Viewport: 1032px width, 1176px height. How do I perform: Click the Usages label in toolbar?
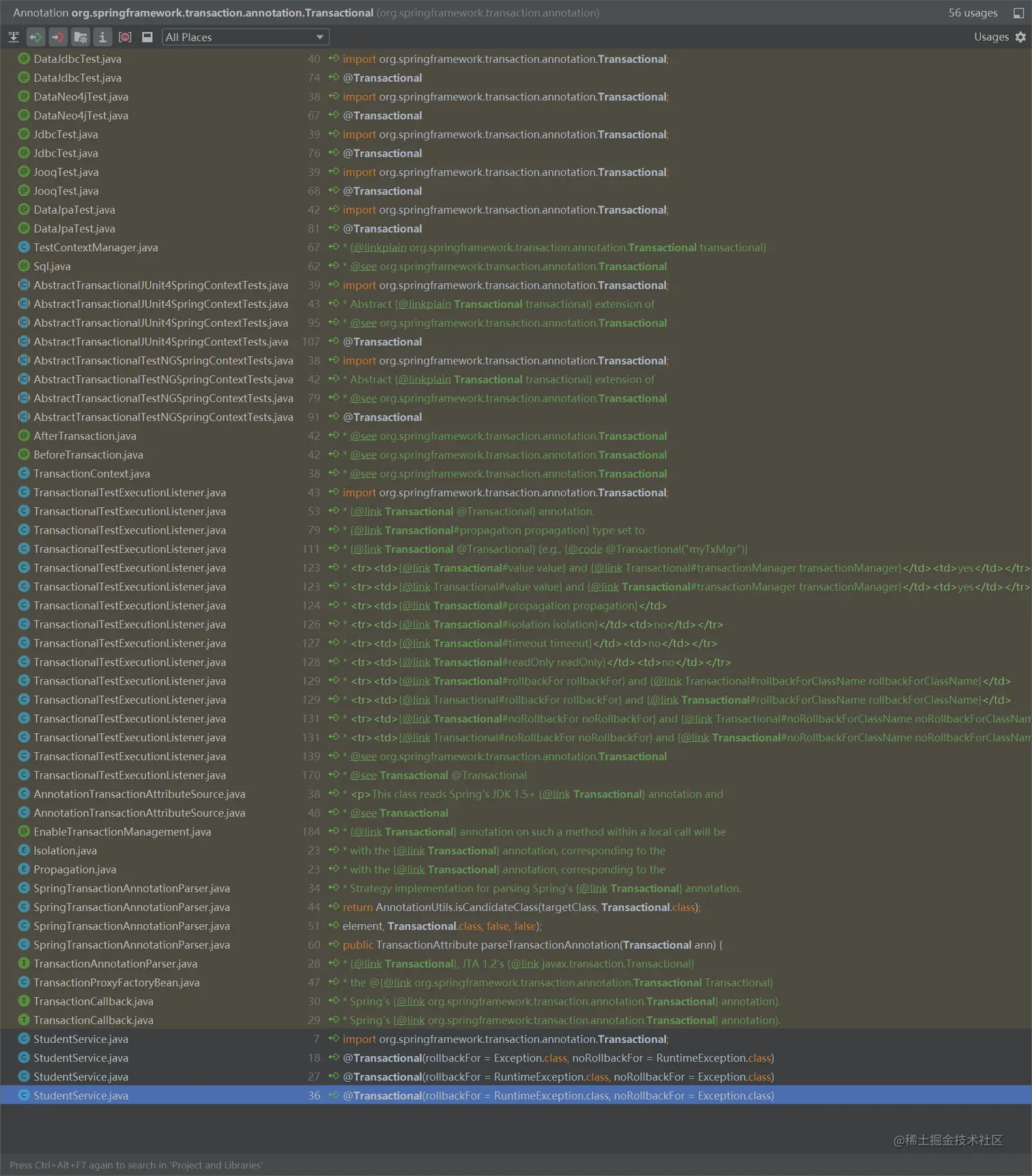(991, 37)
